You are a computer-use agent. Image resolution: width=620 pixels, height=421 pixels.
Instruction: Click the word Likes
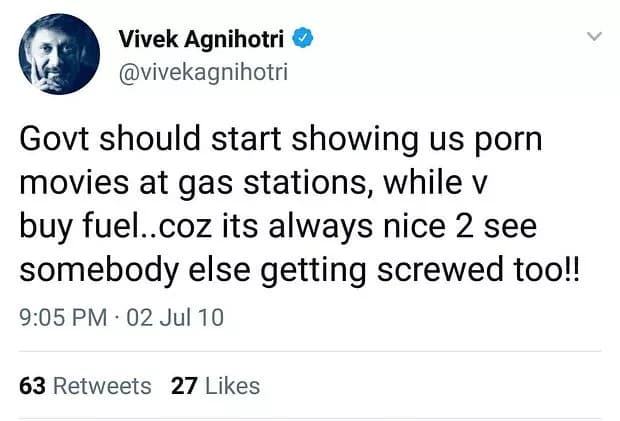pos(230,385)
